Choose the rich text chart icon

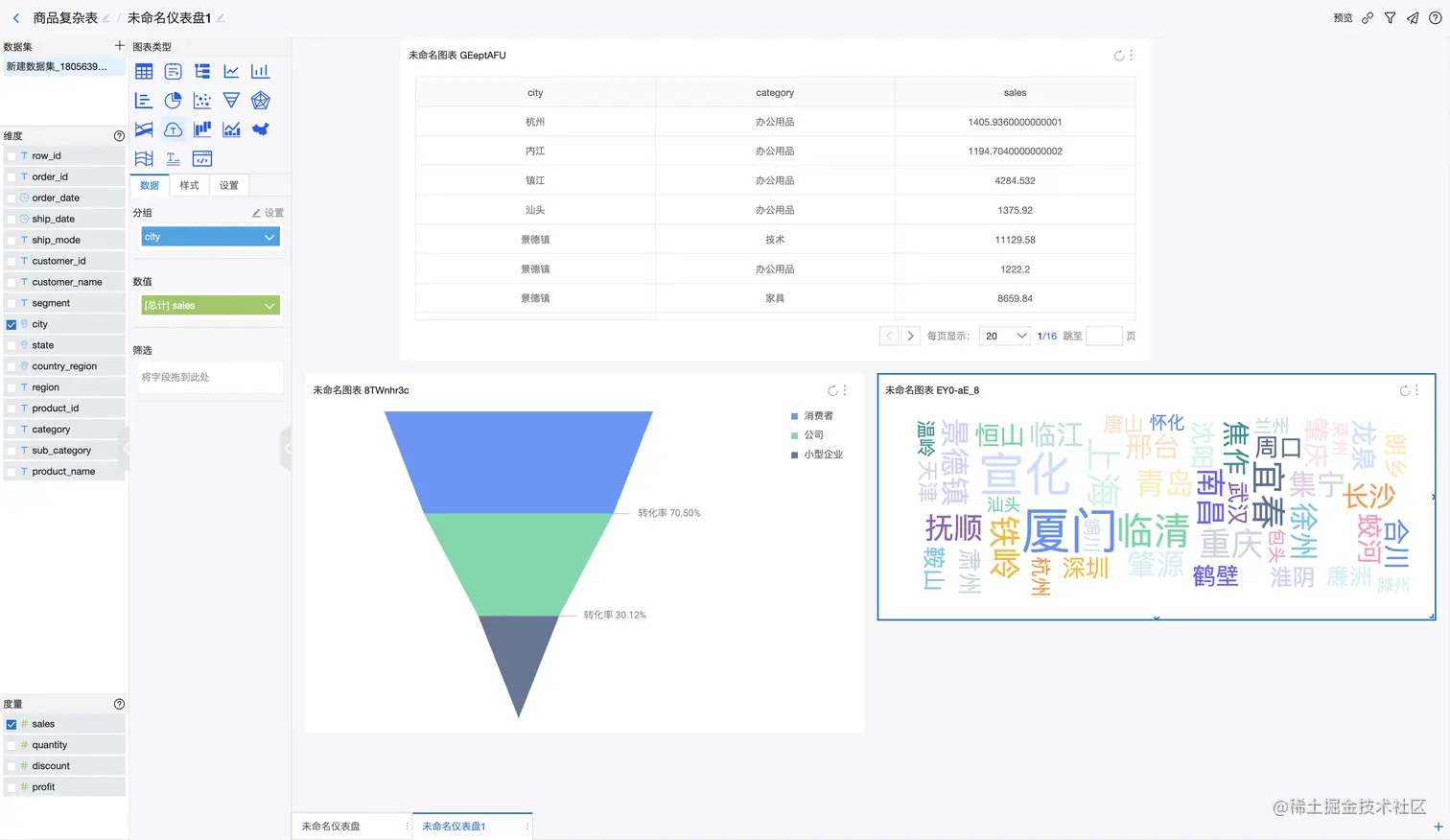click(174, 158)
